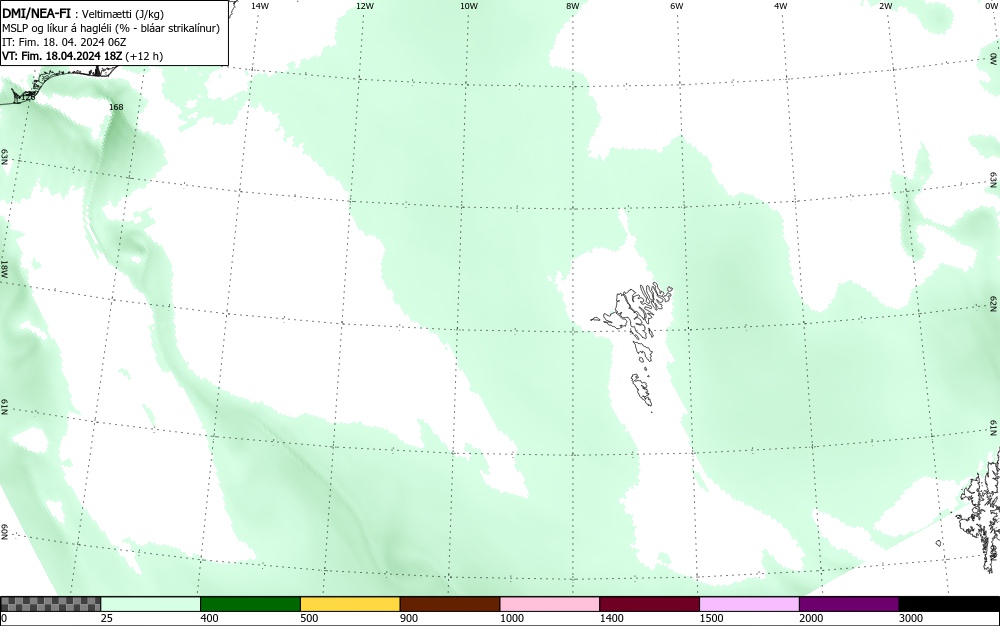Click the "6W" longitude label
The width and height of the screenshot is (1000, 626).
(x=677, y=6)
